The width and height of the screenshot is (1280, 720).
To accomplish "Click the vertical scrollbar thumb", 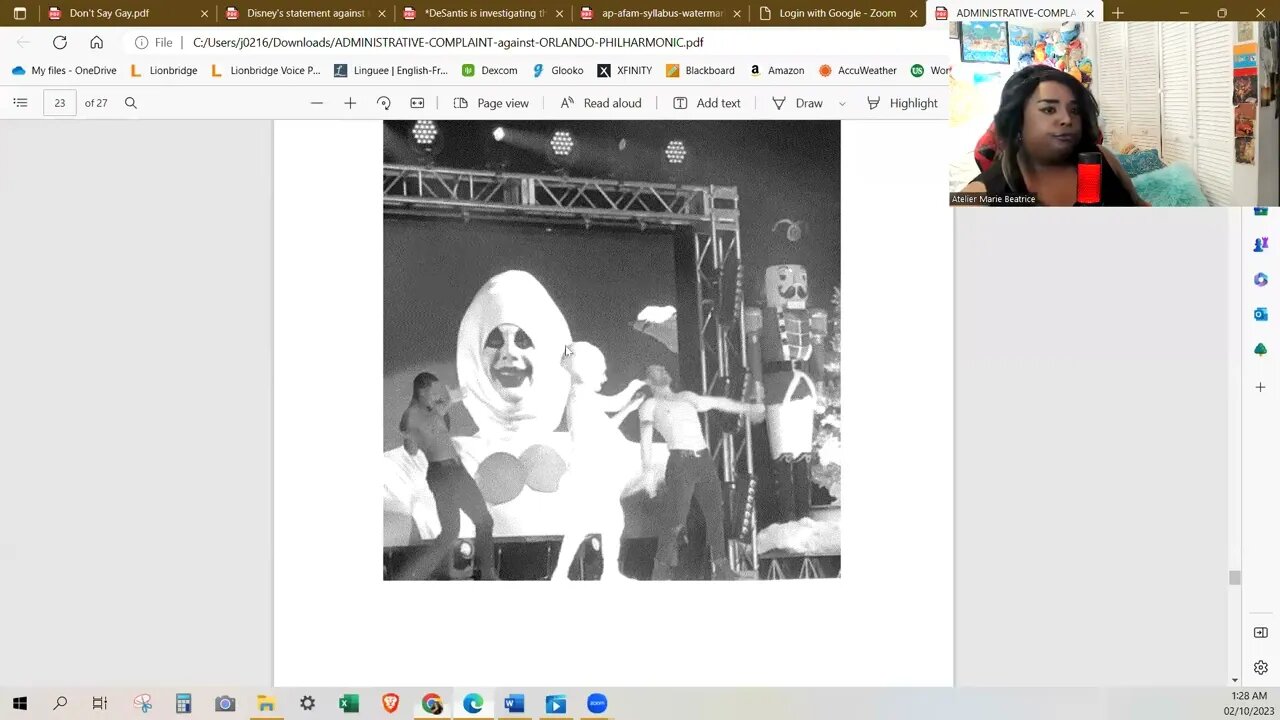I will [1235, 578].
